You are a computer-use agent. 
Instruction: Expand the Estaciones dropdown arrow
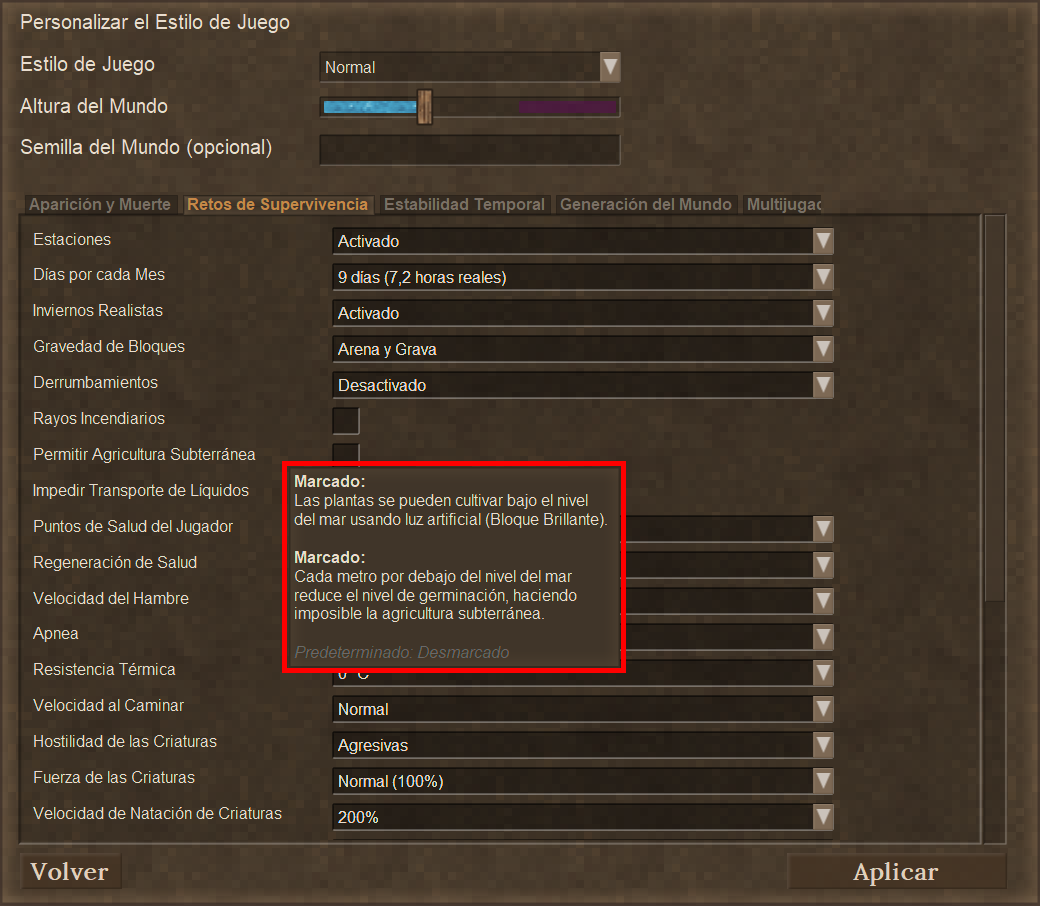[822, 241]
